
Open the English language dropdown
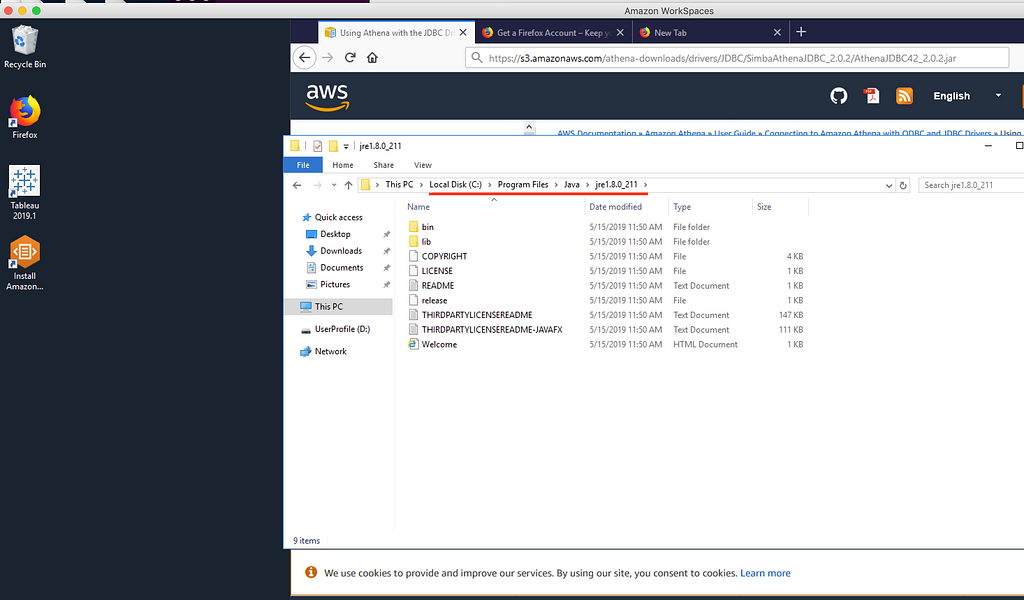pyautogui.click(x=967, y=96)
